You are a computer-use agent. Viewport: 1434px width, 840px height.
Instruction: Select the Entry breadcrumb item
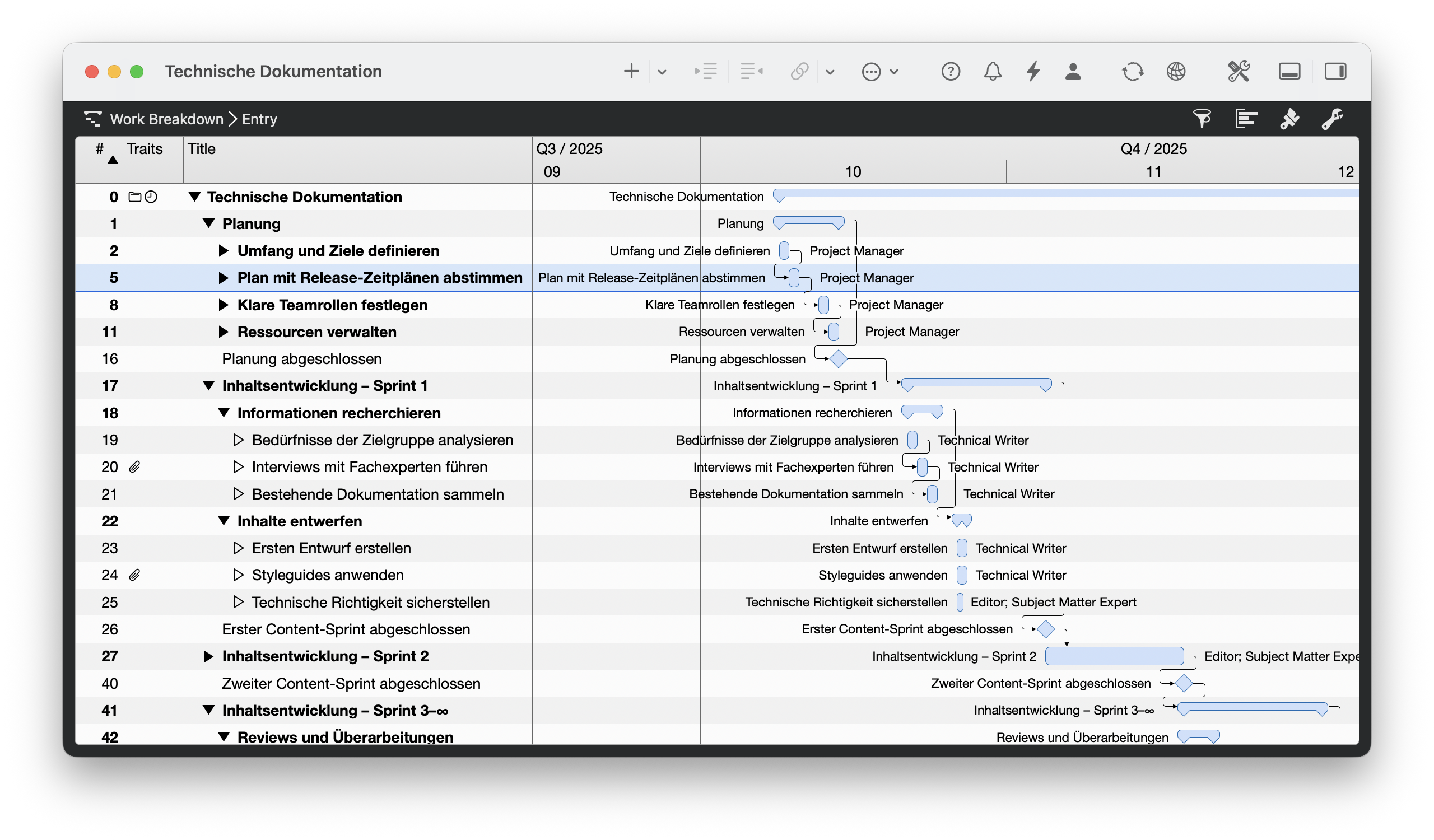259,119
